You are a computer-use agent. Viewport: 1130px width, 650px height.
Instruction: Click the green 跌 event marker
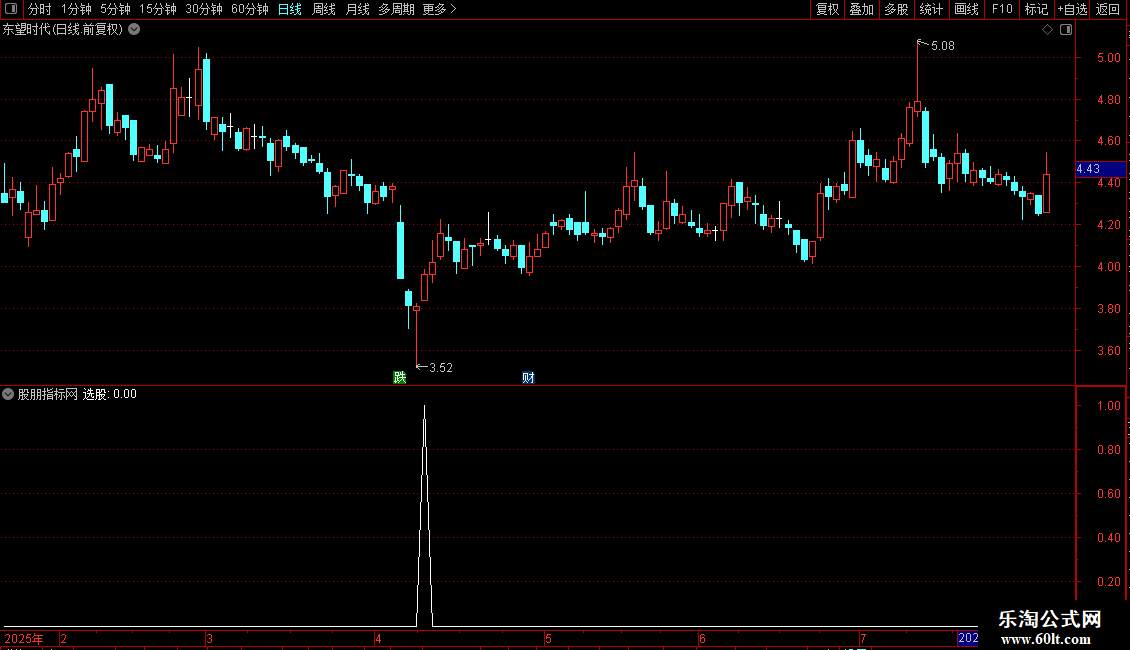pyautogui.click(x=399, y=378)
